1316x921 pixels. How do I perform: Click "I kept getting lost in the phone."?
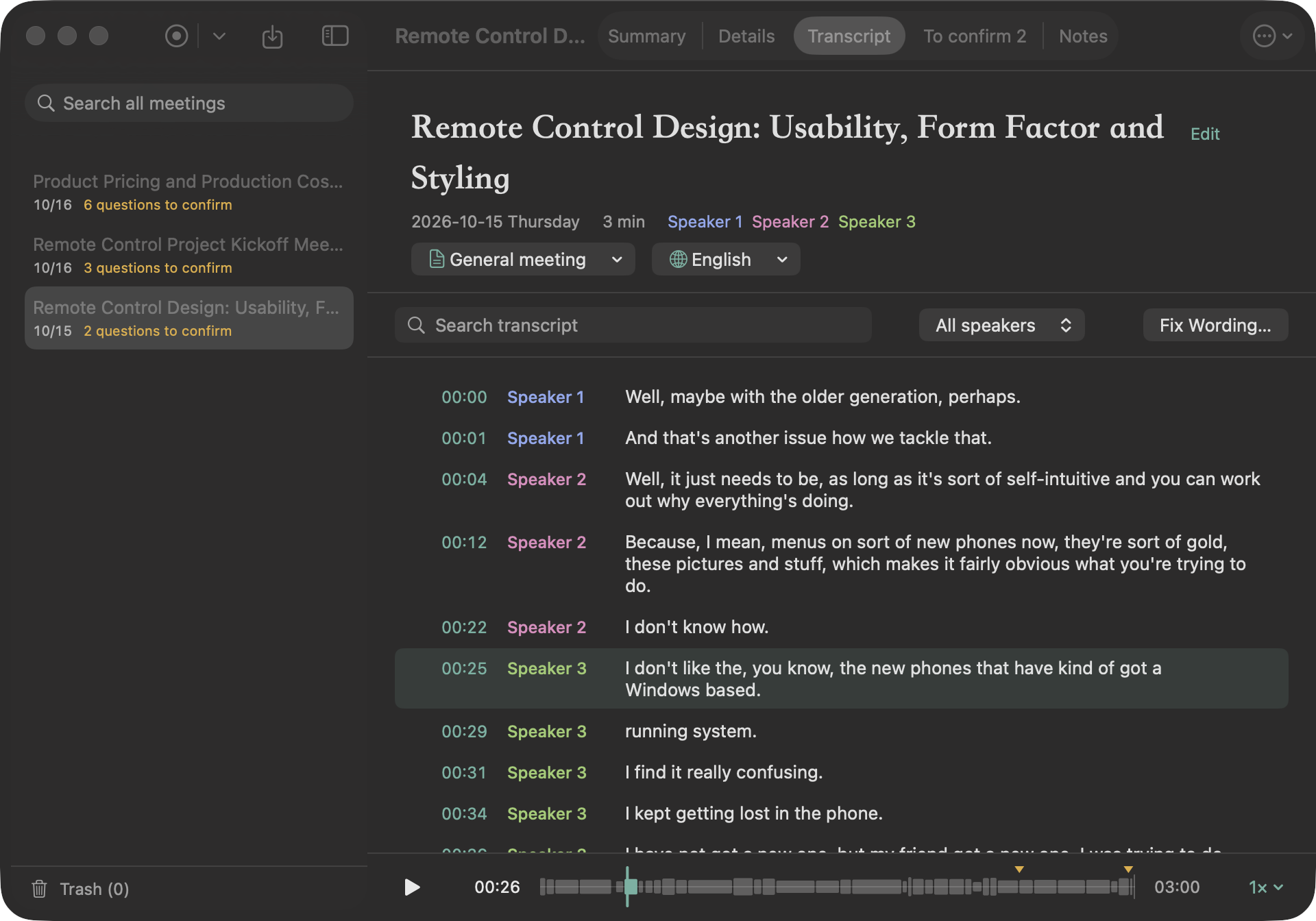pos(754,813)
